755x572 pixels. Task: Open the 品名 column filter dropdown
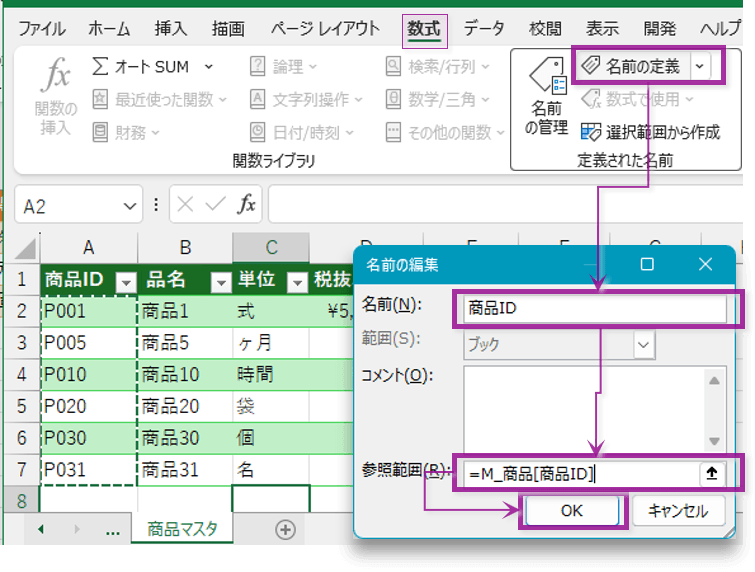[x=221, y=282]
